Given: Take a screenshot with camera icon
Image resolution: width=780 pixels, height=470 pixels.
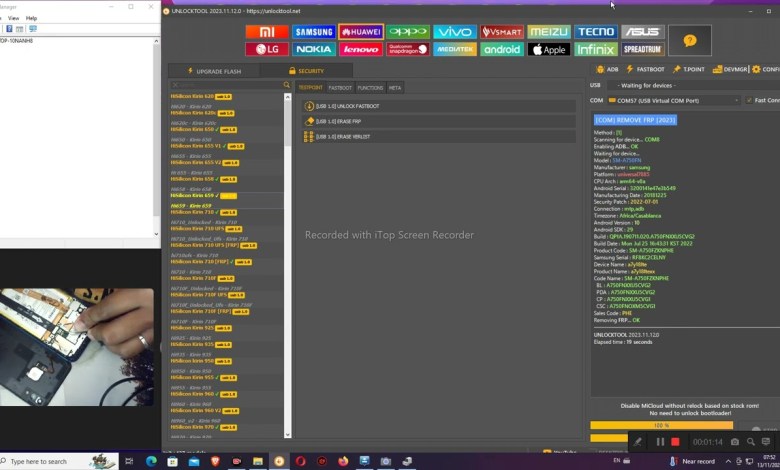Looking at the screenshot, I should 735,442.
